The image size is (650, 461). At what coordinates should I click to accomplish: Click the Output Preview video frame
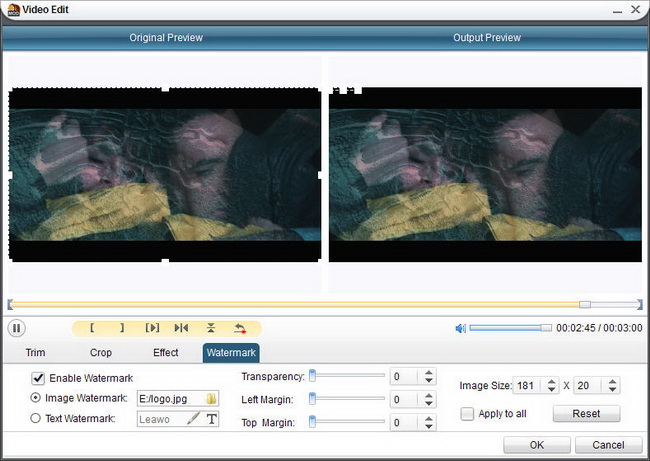pyautogui.click(x=485, y=175)
